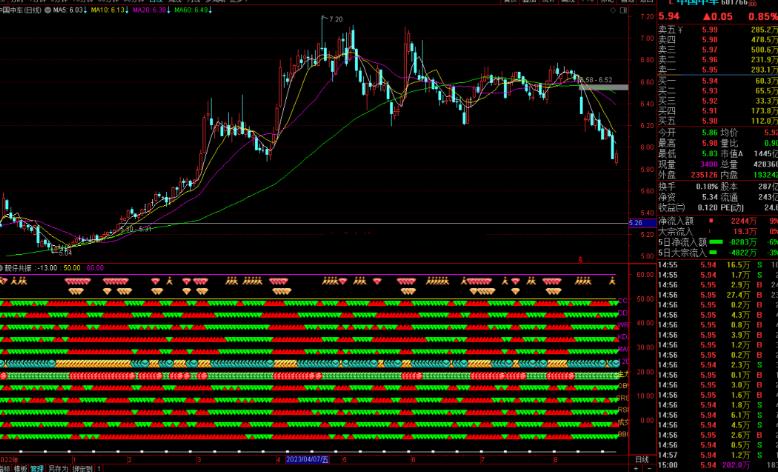Click the 最低 value 5.83

(x=710, y=153)
